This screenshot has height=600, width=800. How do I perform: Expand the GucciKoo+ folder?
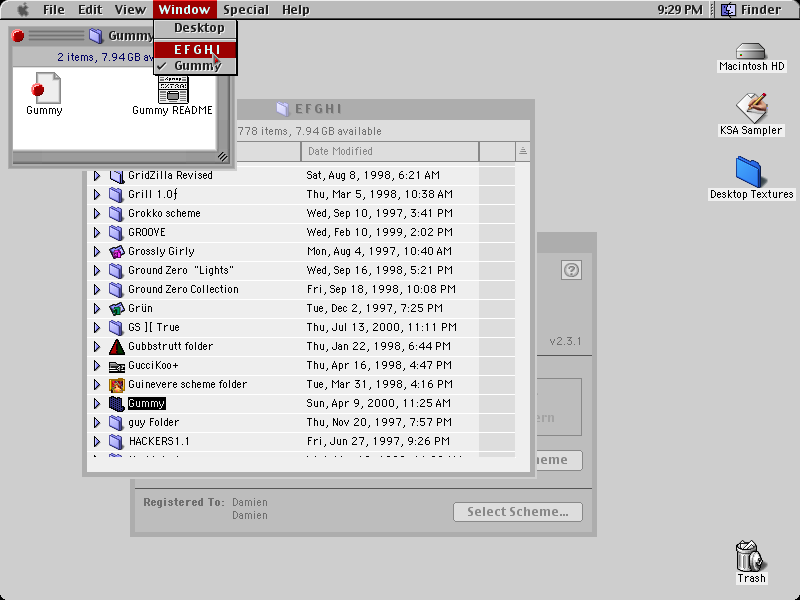click(x=97, y=365)
